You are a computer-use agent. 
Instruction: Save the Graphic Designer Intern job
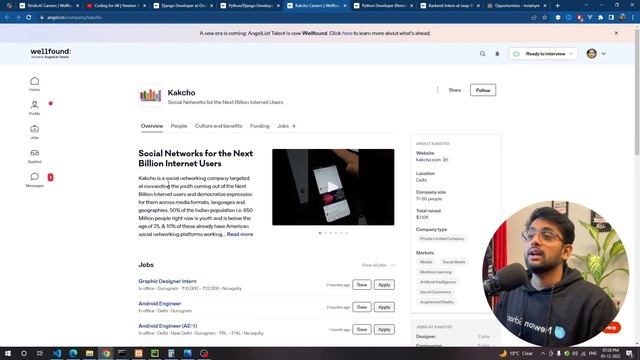pos(362,284)
